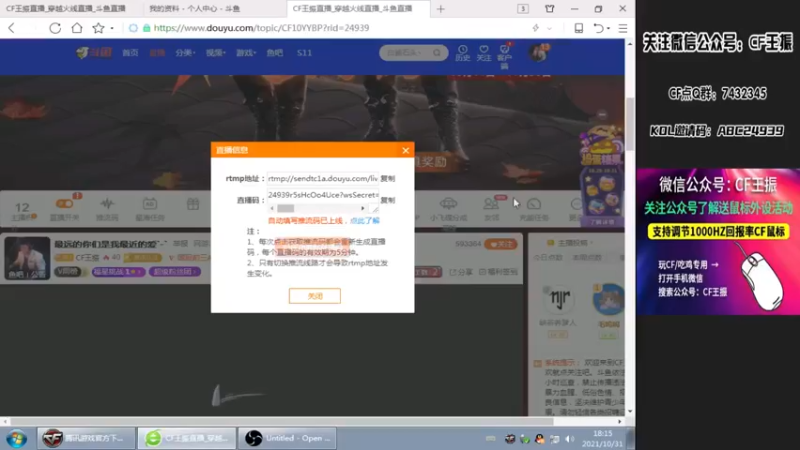Viewport: 800px width, 450px height.
Task: Expand 分类 navigation dropdown
Action: click(185, 53)
